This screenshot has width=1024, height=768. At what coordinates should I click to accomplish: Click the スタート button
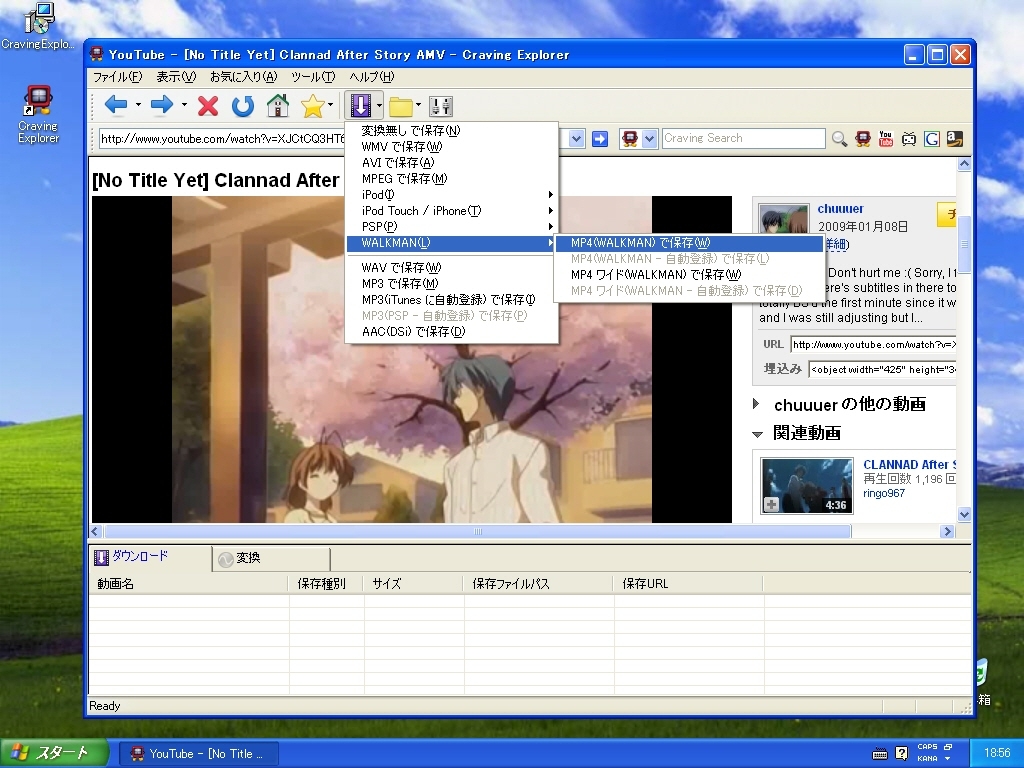(x=54, y=754)
